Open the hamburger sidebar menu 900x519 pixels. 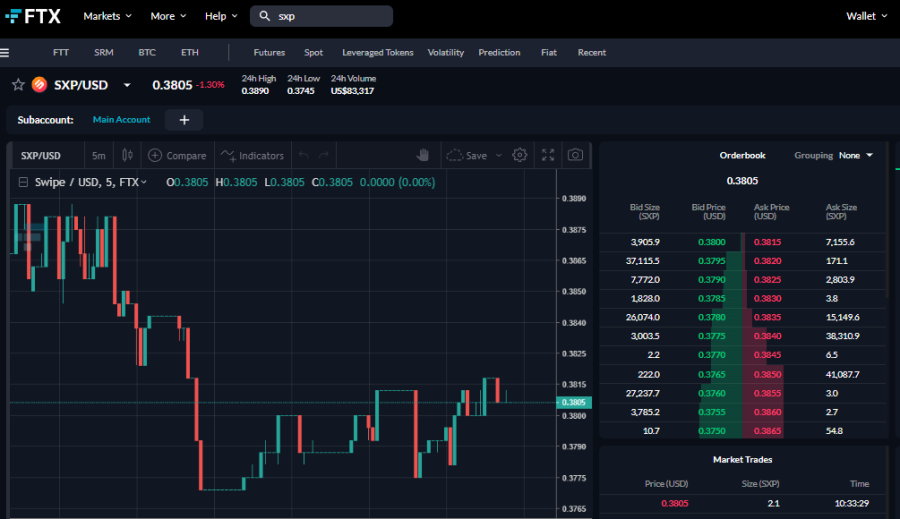coord(5,53)
